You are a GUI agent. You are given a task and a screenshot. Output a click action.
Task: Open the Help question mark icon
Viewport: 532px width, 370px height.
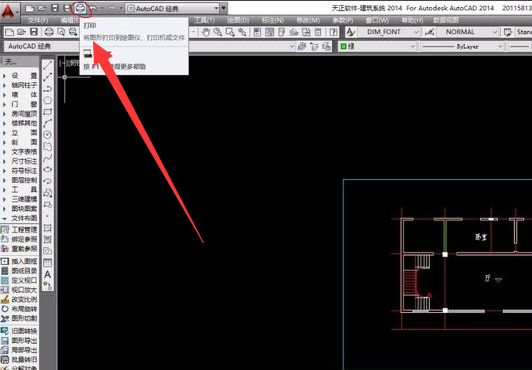[x=333, y=32]
